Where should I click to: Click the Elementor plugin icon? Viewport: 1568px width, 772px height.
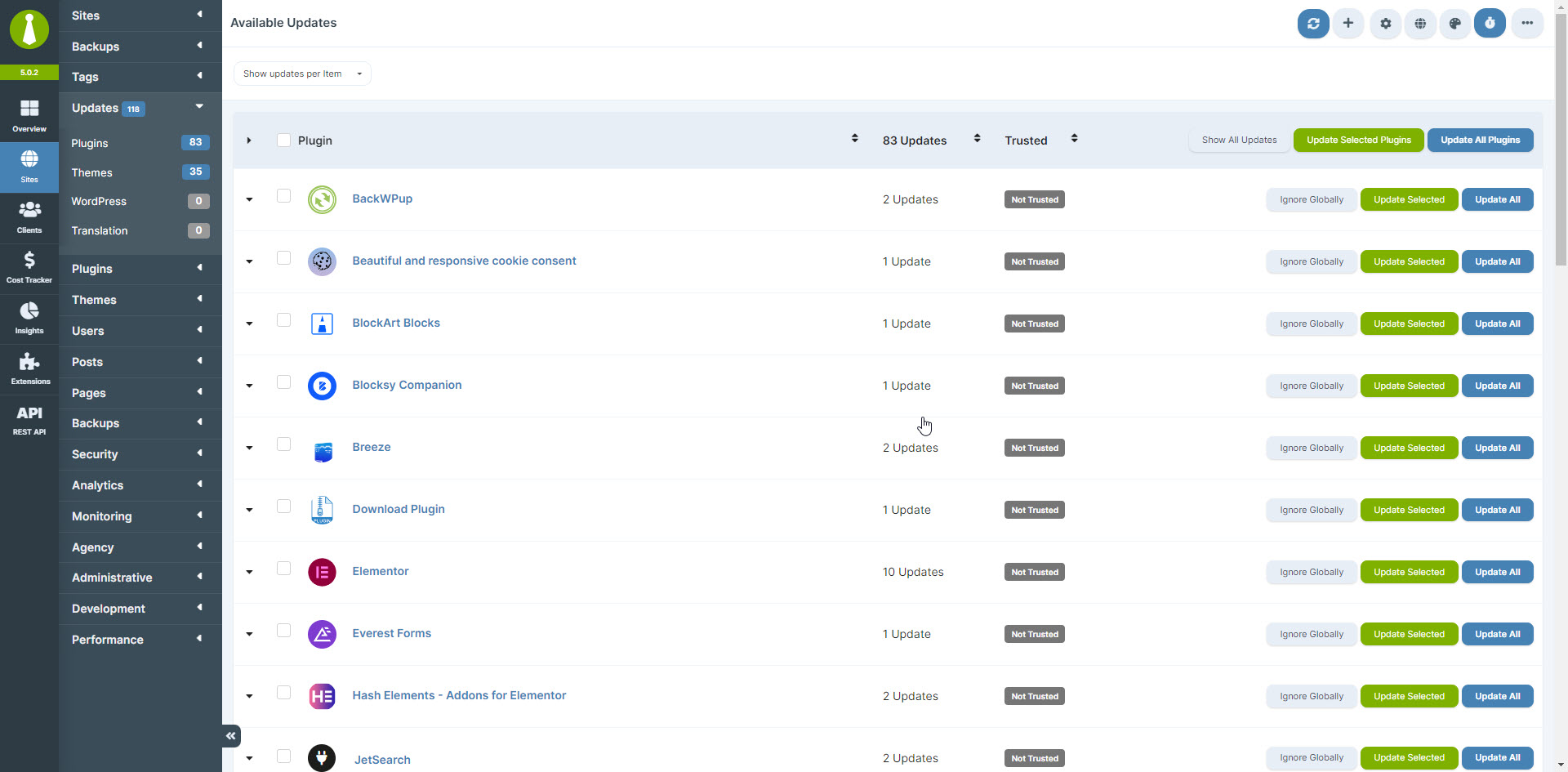[322, 572]
